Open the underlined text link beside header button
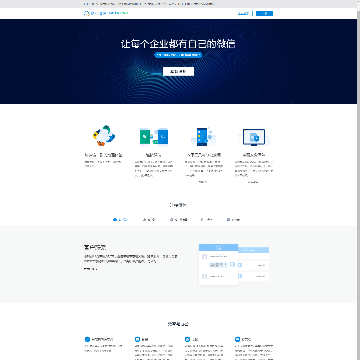 (244, 13)
